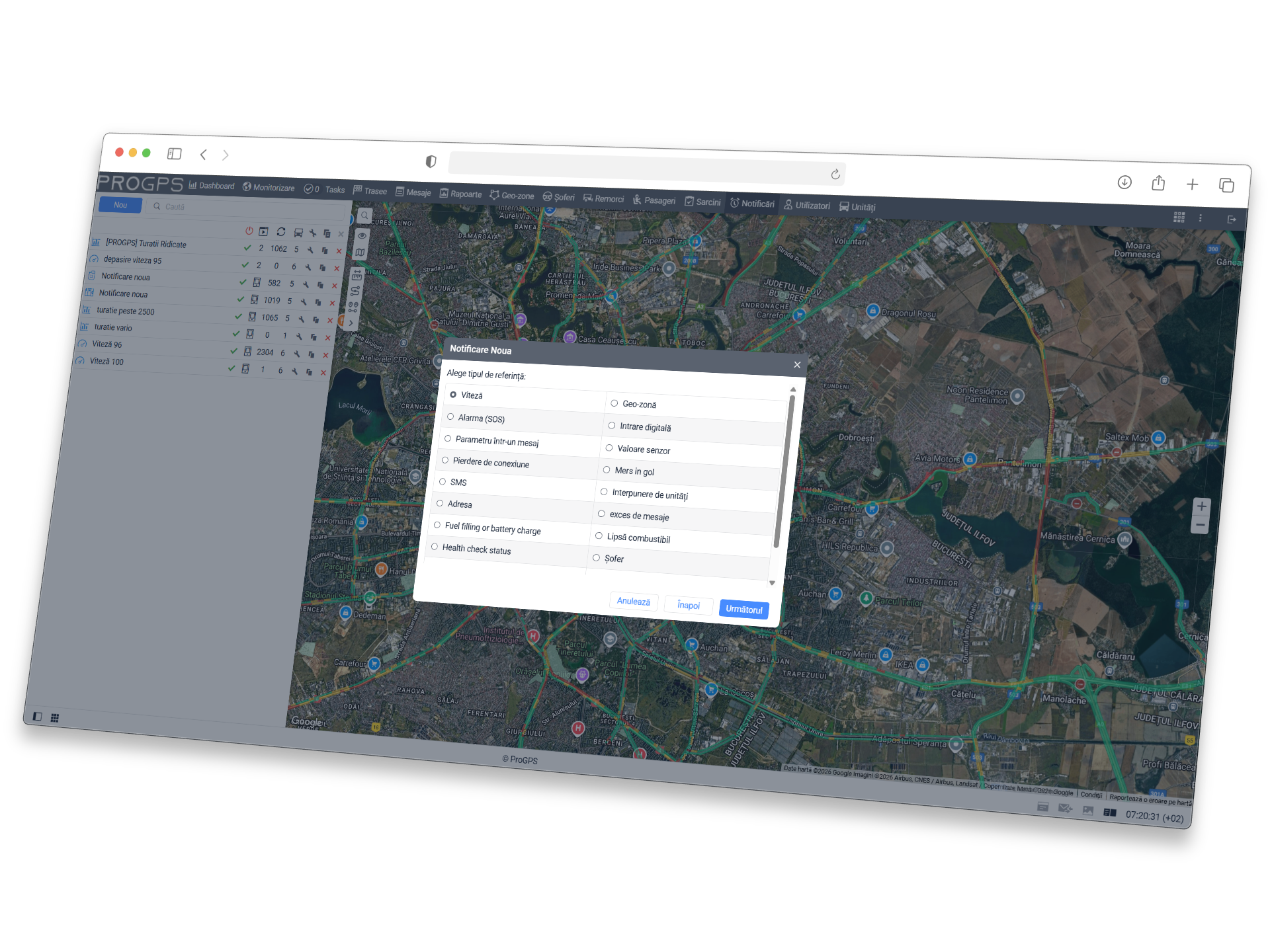This screenshot has width=1270, height=952.
Task: Click the Următorul button
Action: coord(743,609)
